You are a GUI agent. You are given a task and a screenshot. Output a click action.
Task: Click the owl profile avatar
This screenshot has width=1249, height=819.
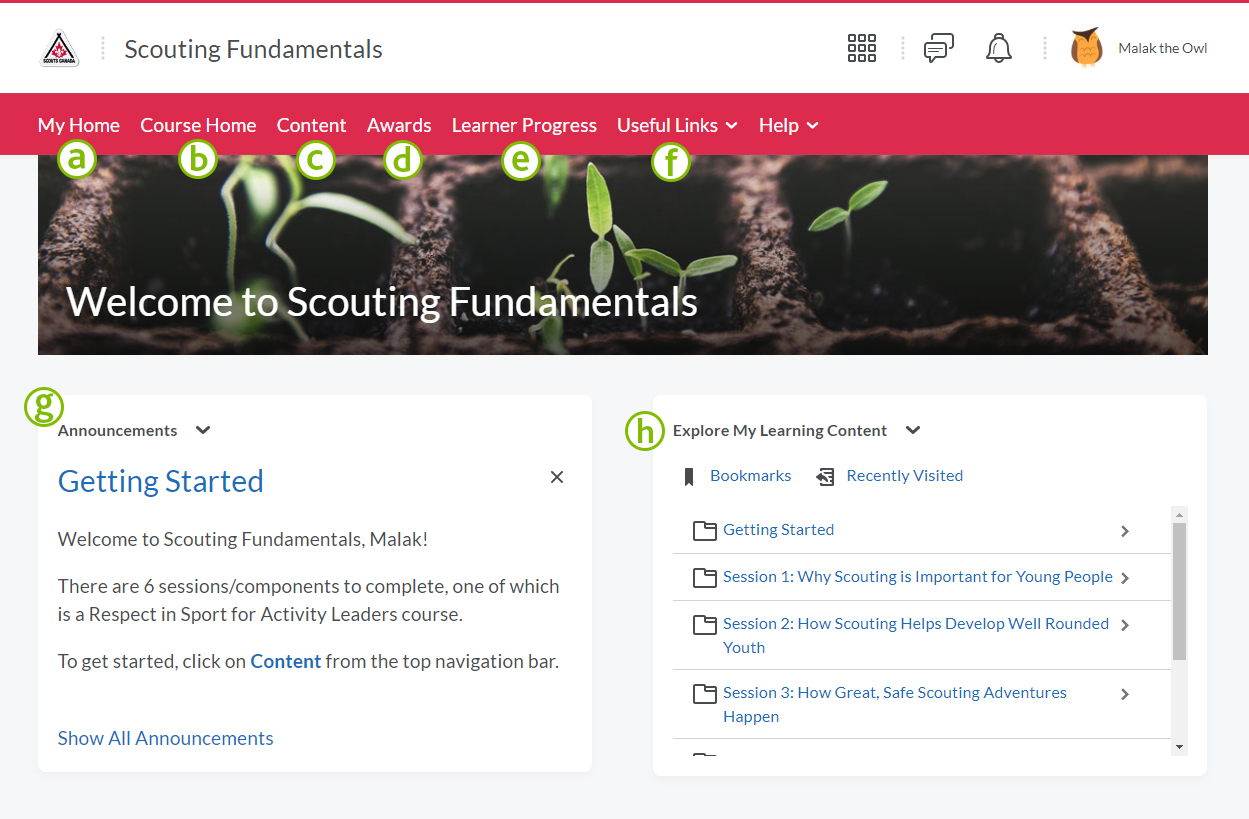1086,48
